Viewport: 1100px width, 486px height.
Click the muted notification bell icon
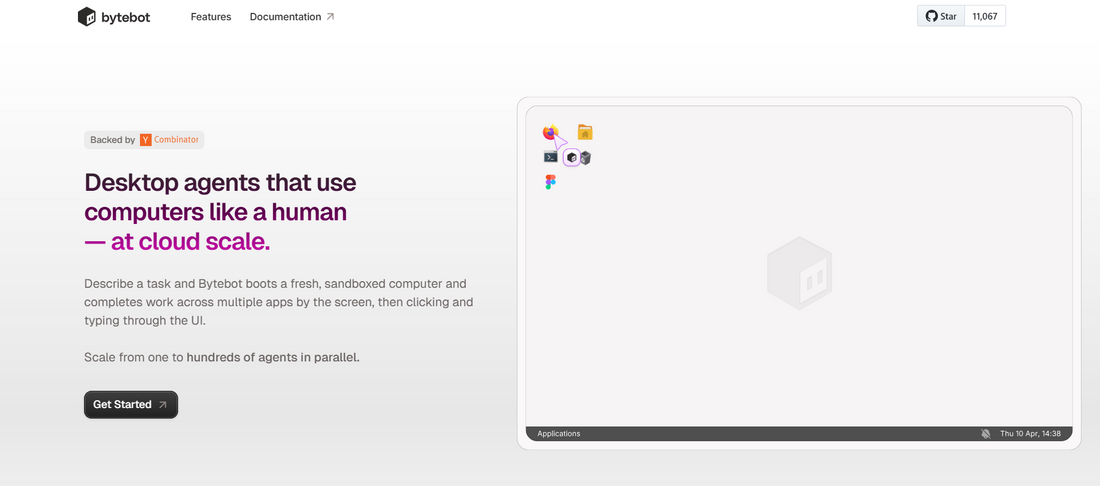(x=986, y=433)
